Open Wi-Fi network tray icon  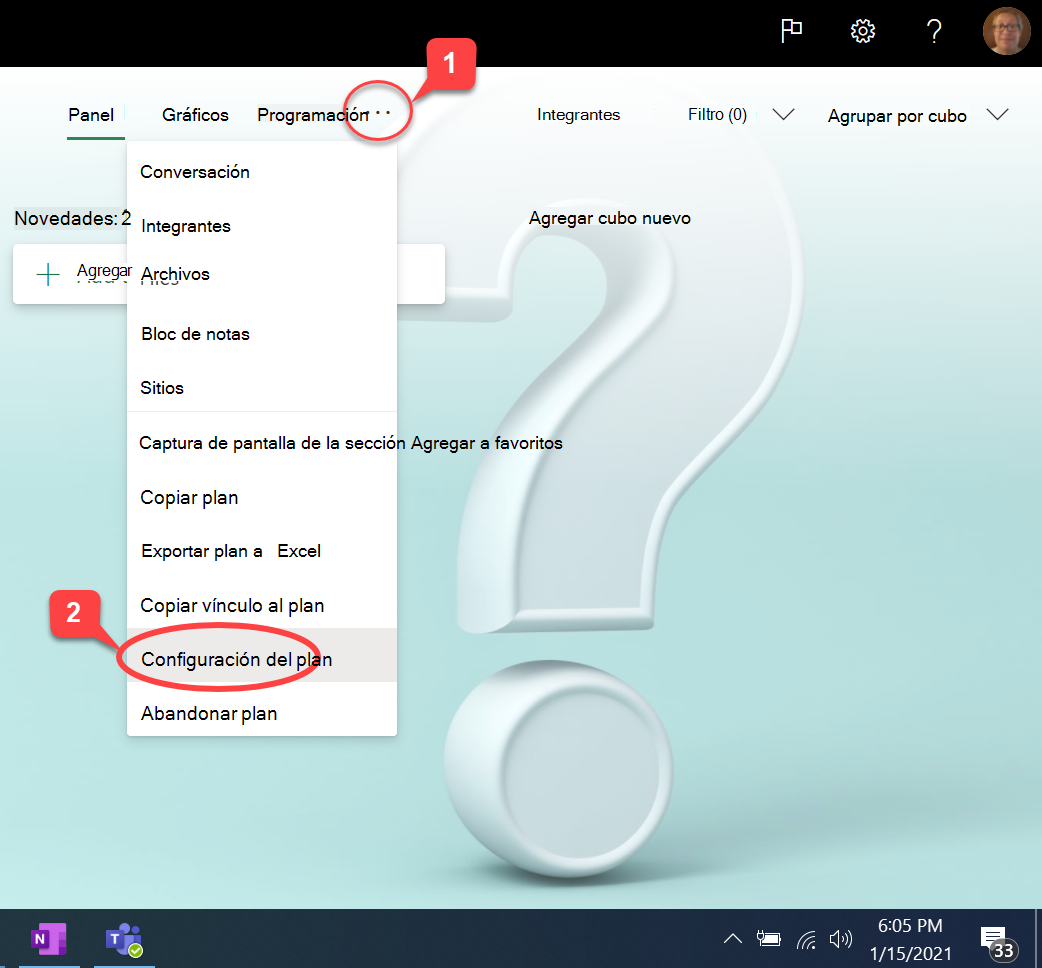click(x=806, y=939)
